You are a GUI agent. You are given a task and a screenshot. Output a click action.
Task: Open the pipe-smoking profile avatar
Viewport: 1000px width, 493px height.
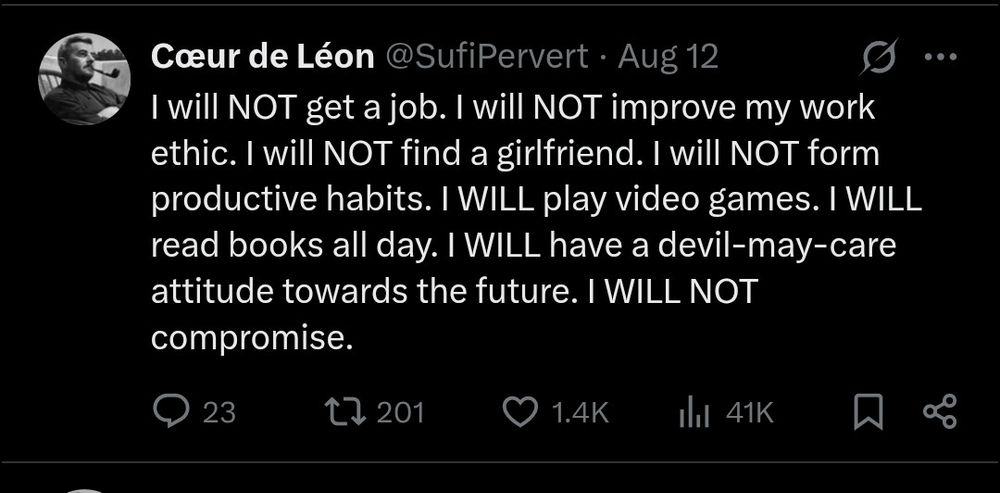pos(82,80)
